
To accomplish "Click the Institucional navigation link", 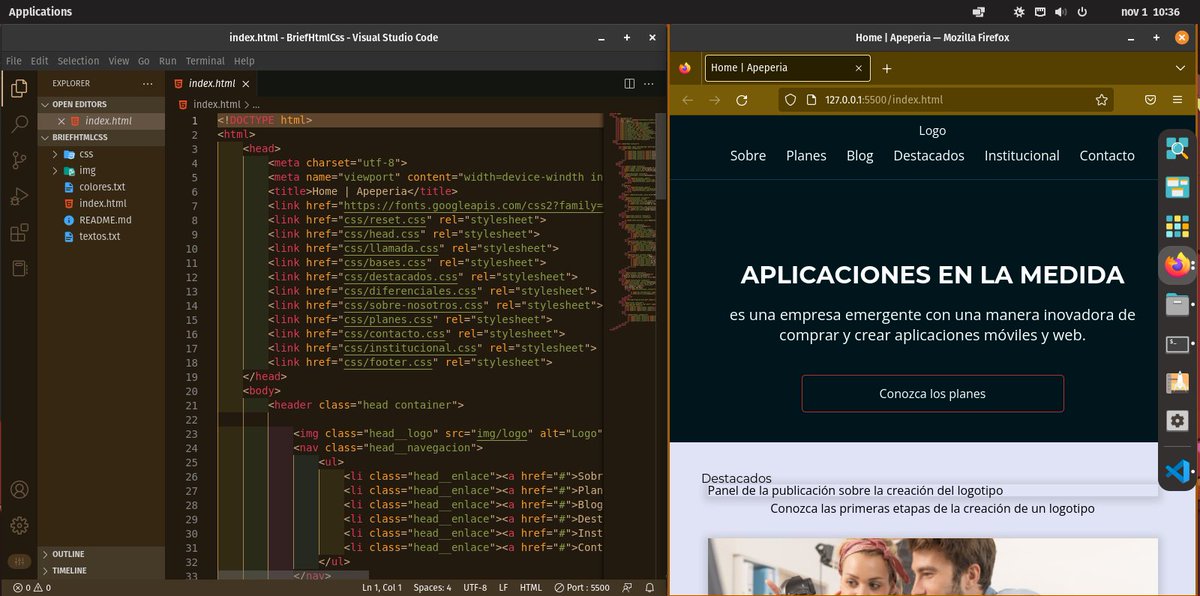I will (x=1022, y=155).
